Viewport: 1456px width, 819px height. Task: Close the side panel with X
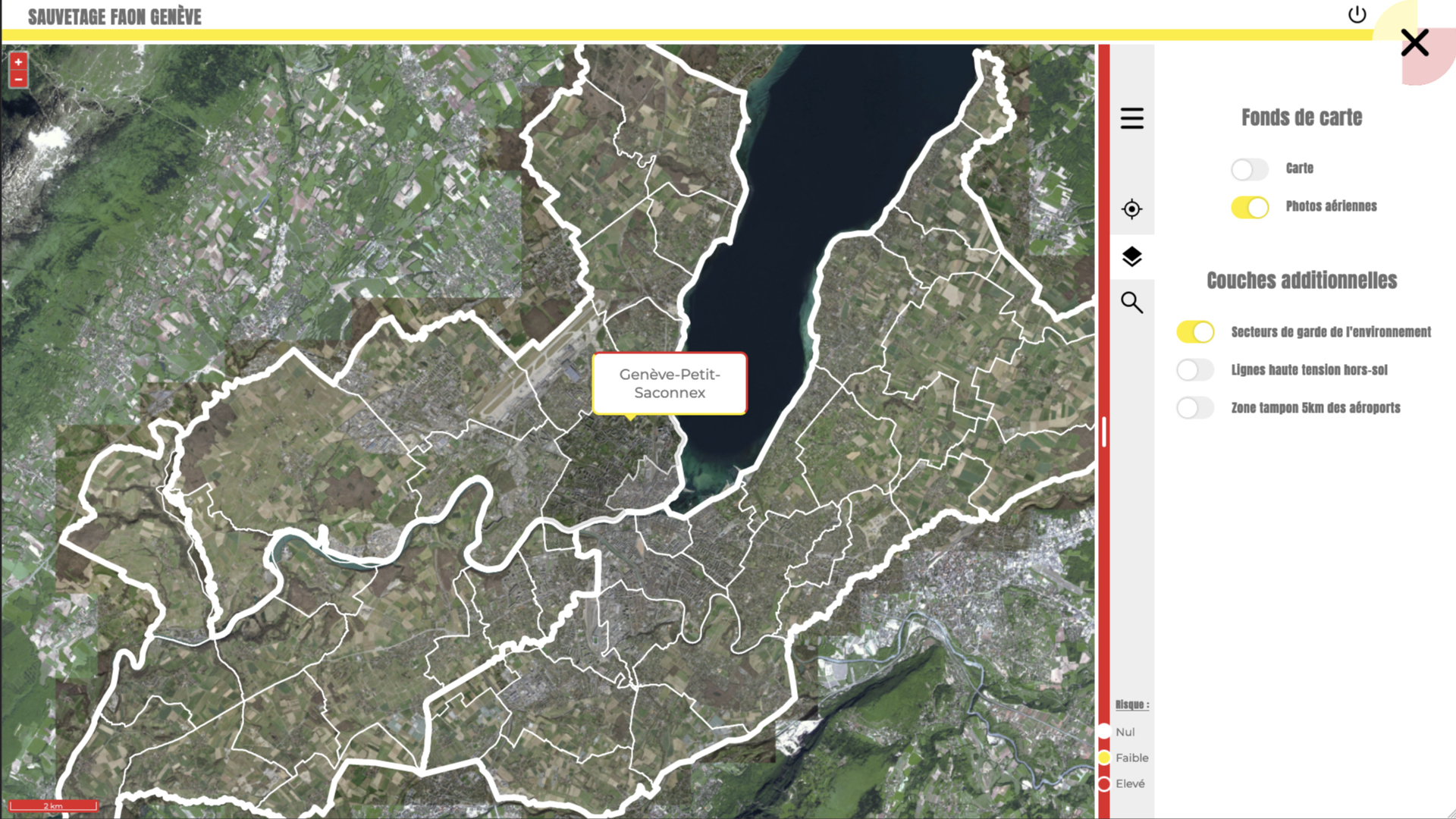(x=1414, y=43)
